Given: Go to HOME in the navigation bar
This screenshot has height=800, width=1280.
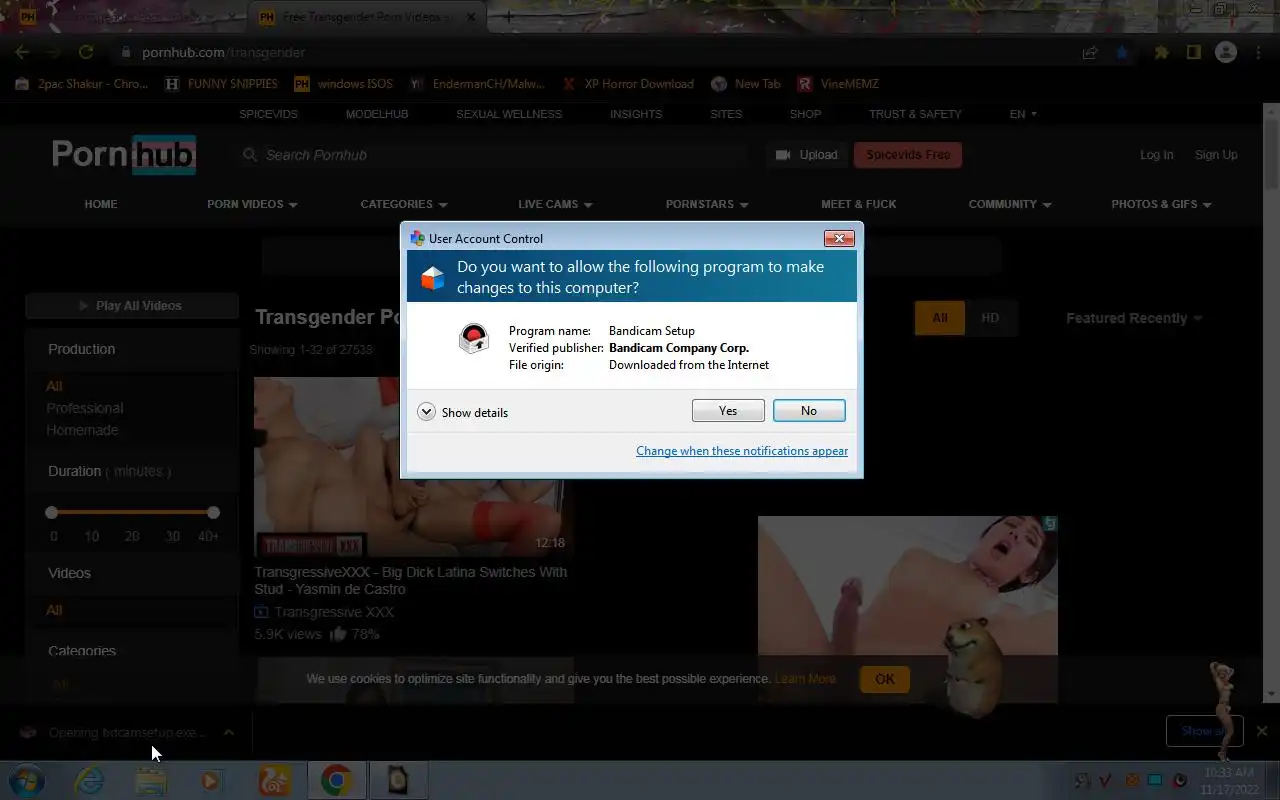Looking at the screenshot, I should (101, 204).
